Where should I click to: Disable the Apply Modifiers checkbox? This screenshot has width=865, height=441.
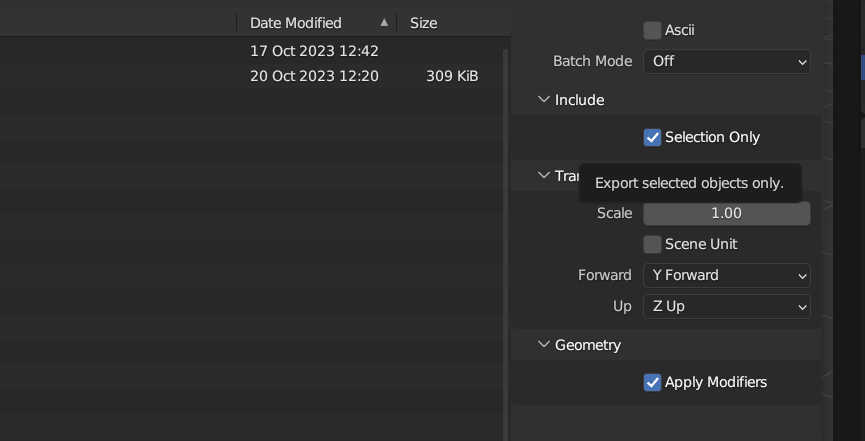point(652,382)
